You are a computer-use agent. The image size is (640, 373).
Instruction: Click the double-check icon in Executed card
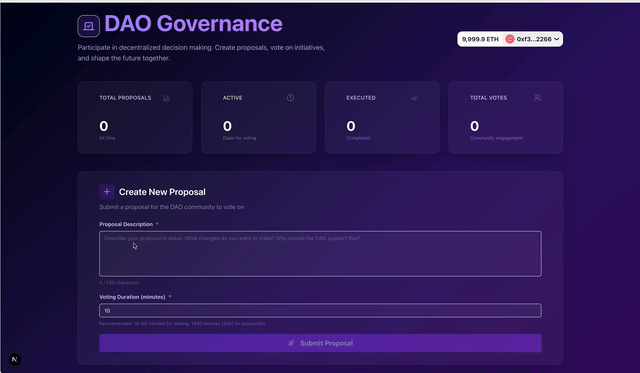point(414,98)
